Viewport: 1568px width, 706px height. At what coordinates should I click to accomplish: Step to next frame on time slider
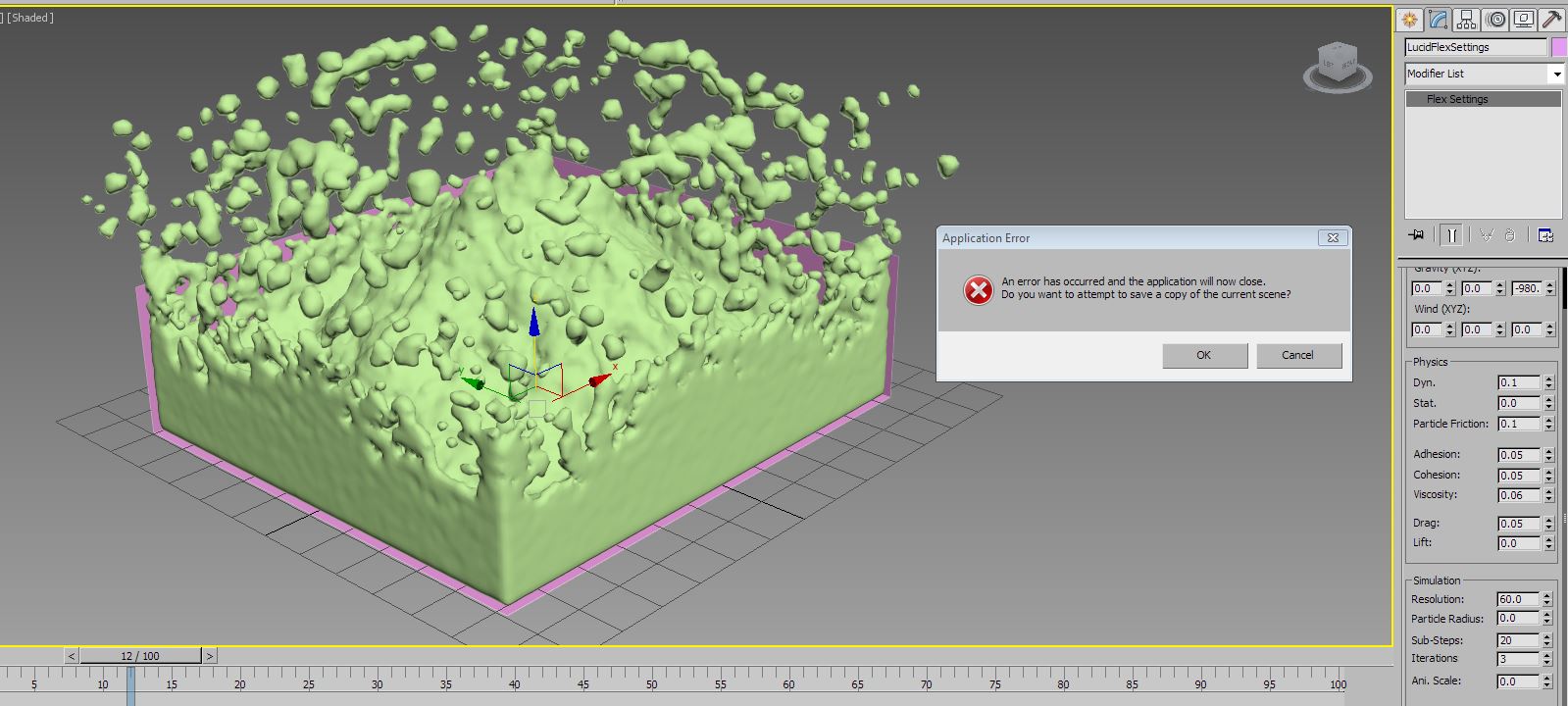tap(210, 656)
